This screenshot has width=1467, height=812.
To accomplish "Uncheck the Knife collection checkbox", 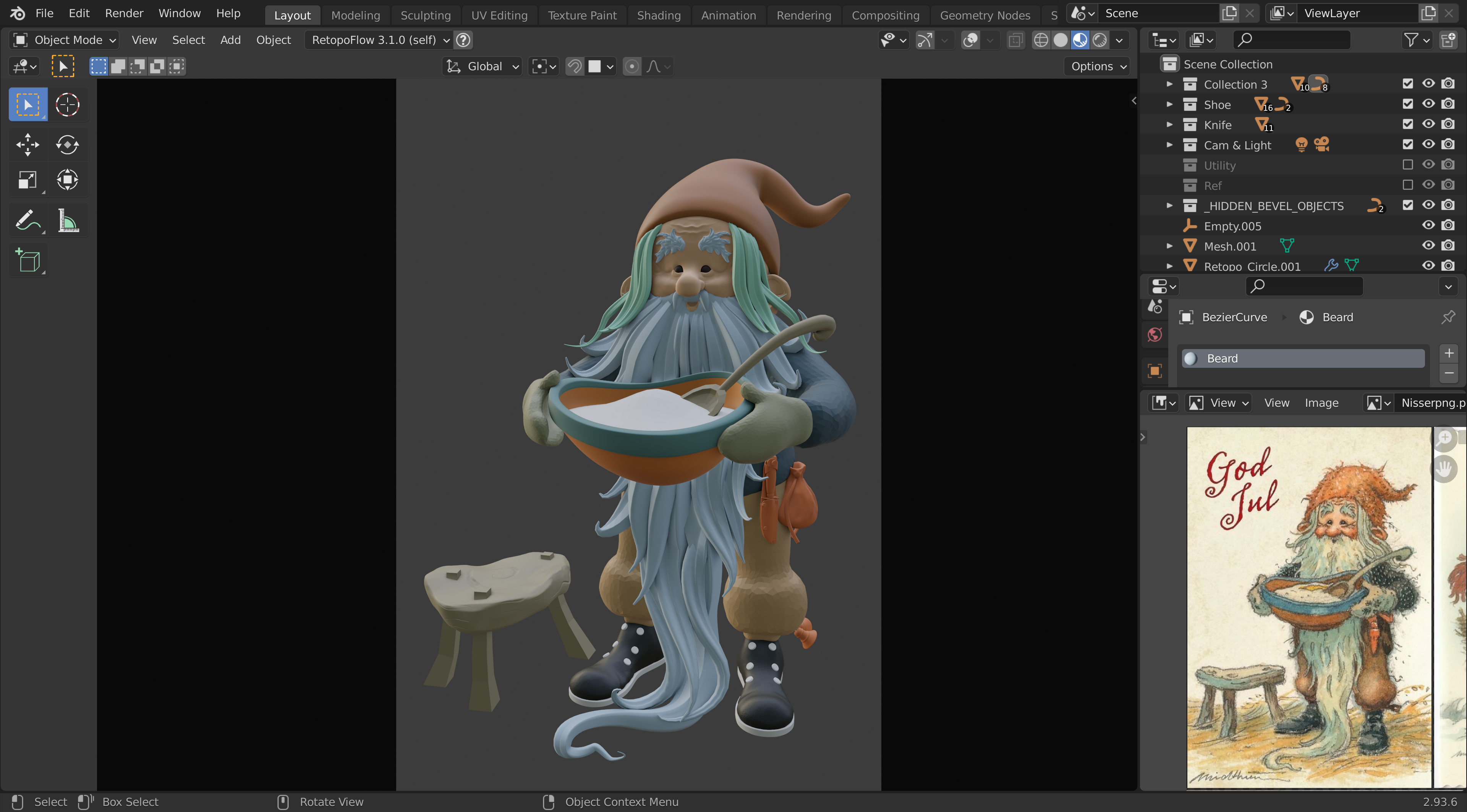I will click(x=1408, y=124).
